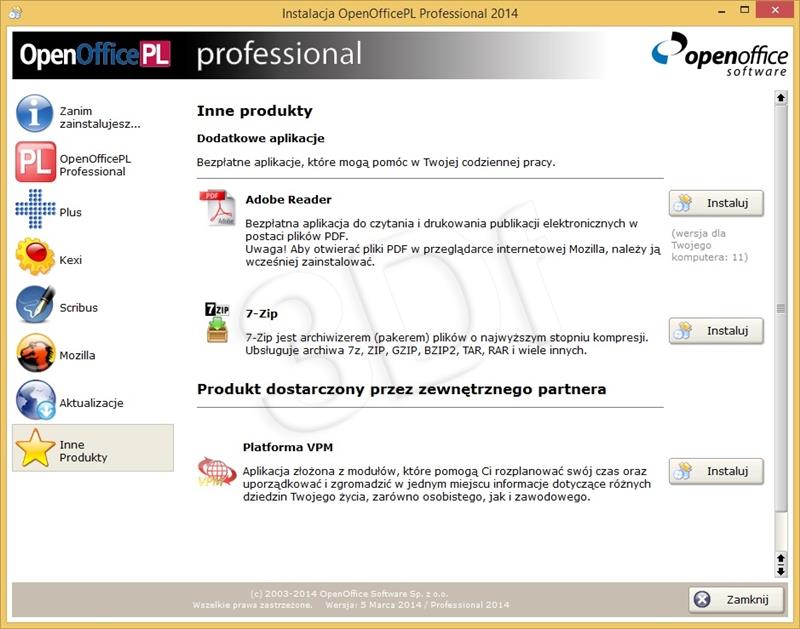Click the Adobe Reader PDF icon
The image size is (800, 629).
click(x=218, y=208)
